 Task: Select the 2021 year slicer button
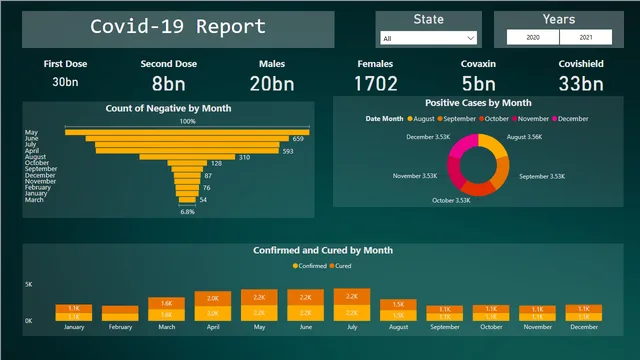pyautogui.click(x=586, y=37)
